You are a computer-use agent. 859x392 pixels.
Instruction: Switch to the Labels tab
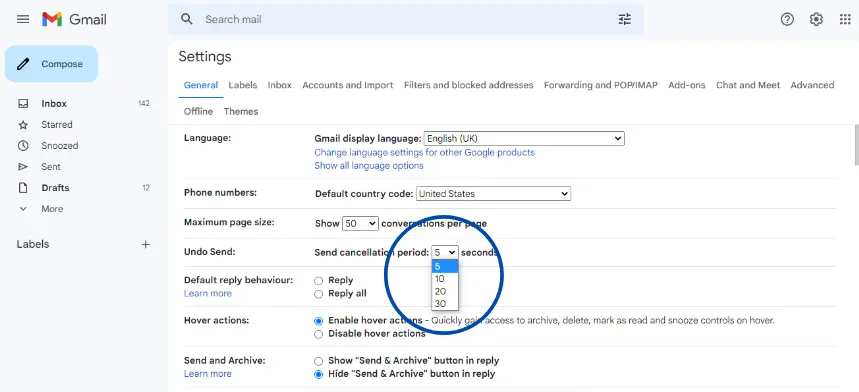coord(243,85)
